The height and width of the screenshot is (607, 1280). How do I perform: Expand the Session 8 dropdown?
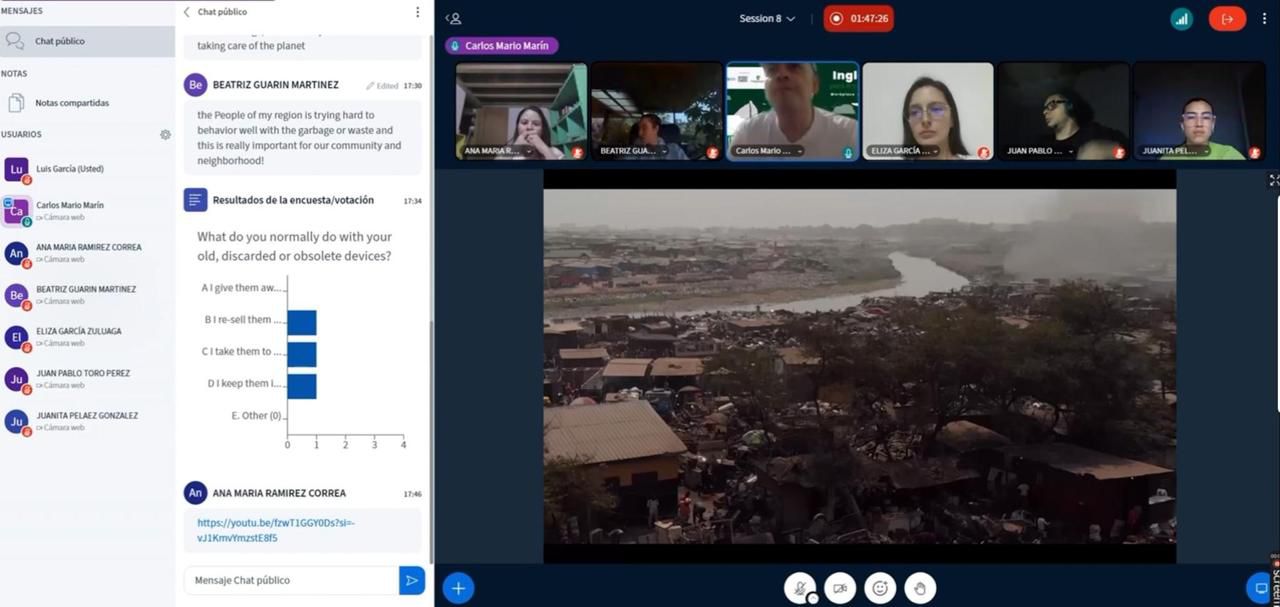pyautogui.click(x=767, y=18)
